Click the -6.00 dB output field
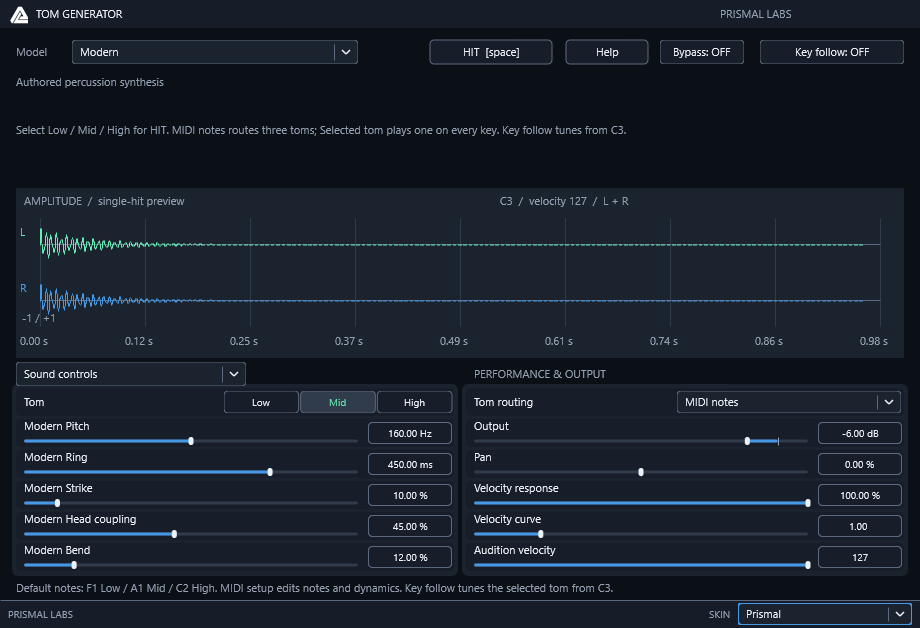This screenshot has height=628, width=920. (860, 433)
